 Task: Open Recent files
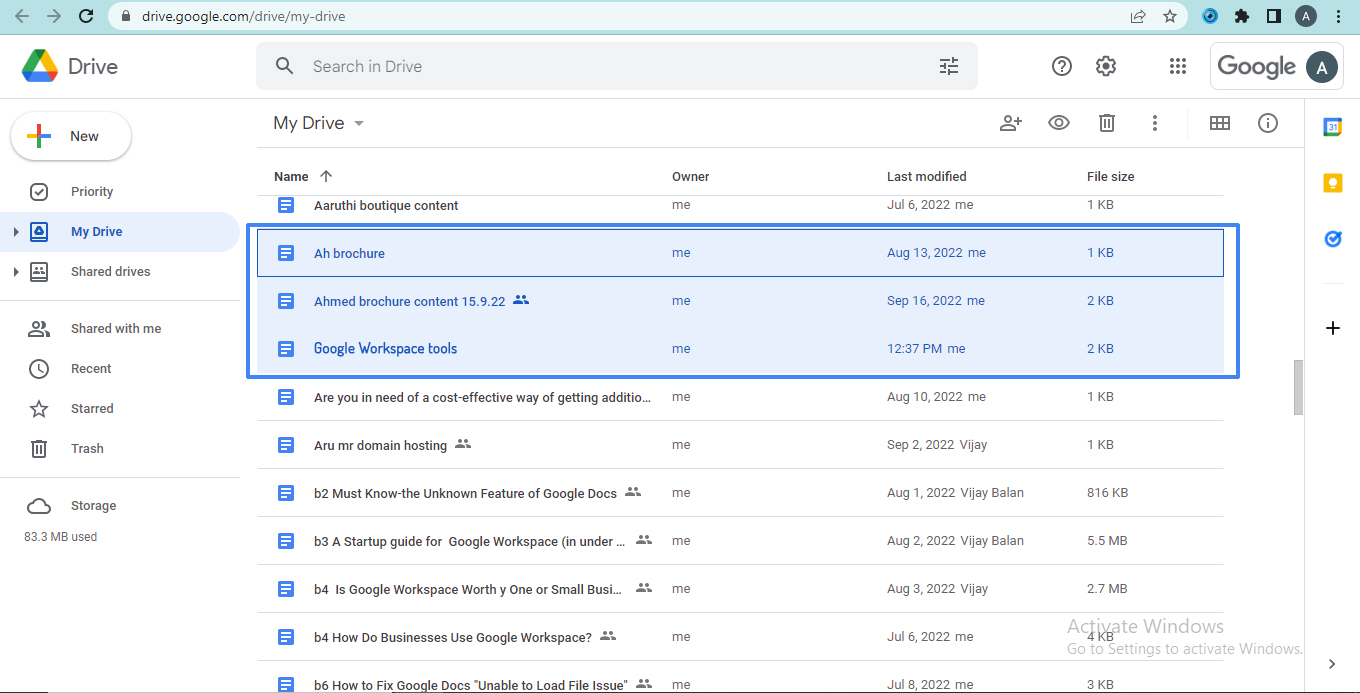click(x=91, y=369)
